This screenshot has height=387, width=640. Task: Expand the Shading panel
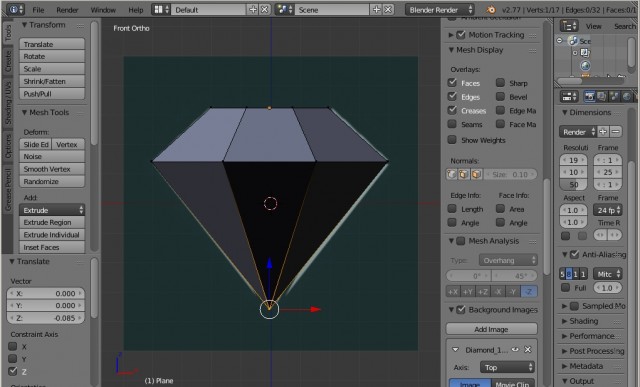(565, 321)
